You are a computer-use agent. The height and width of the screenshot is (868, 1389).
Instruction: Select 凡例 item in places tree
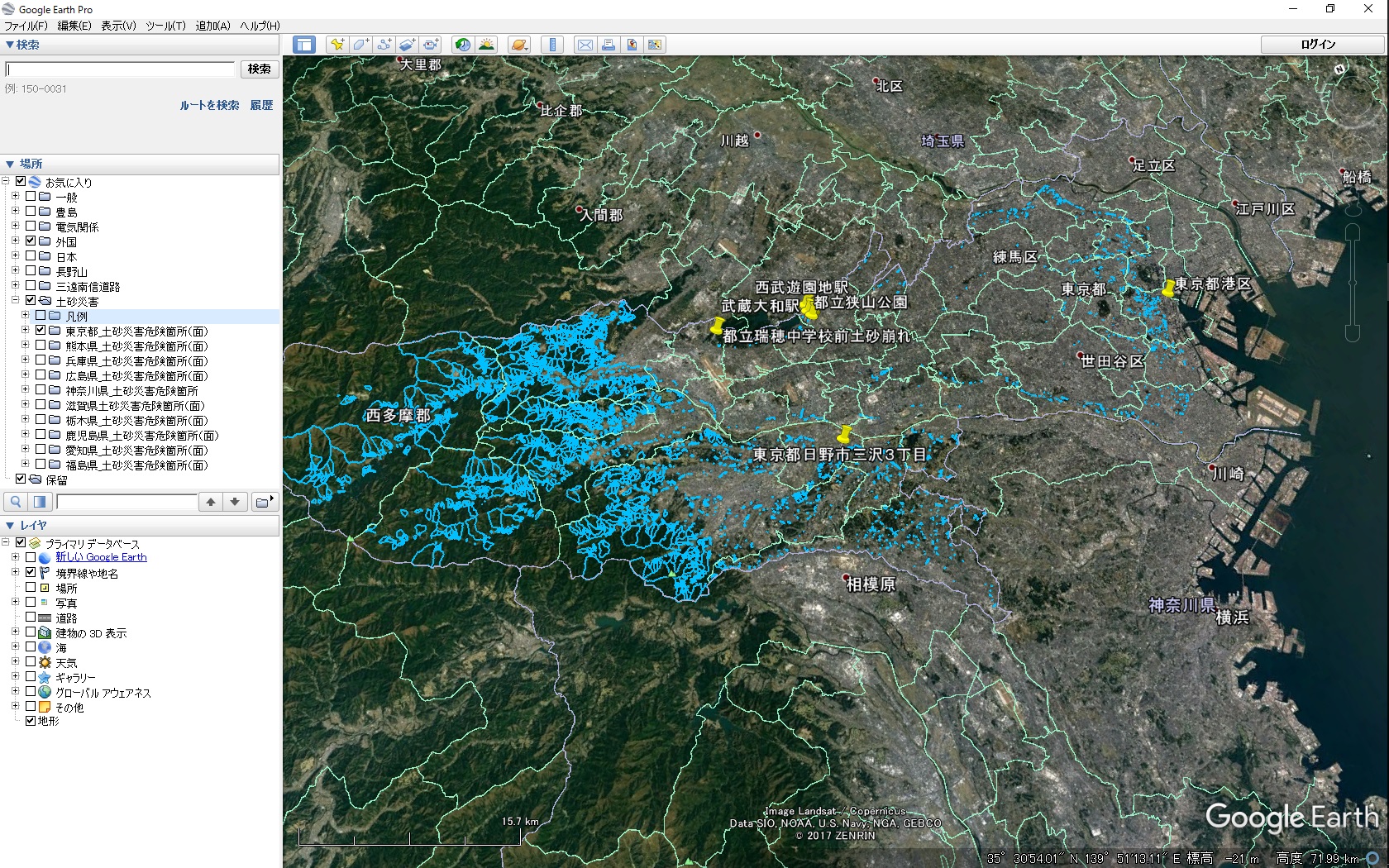click(77, 316)
